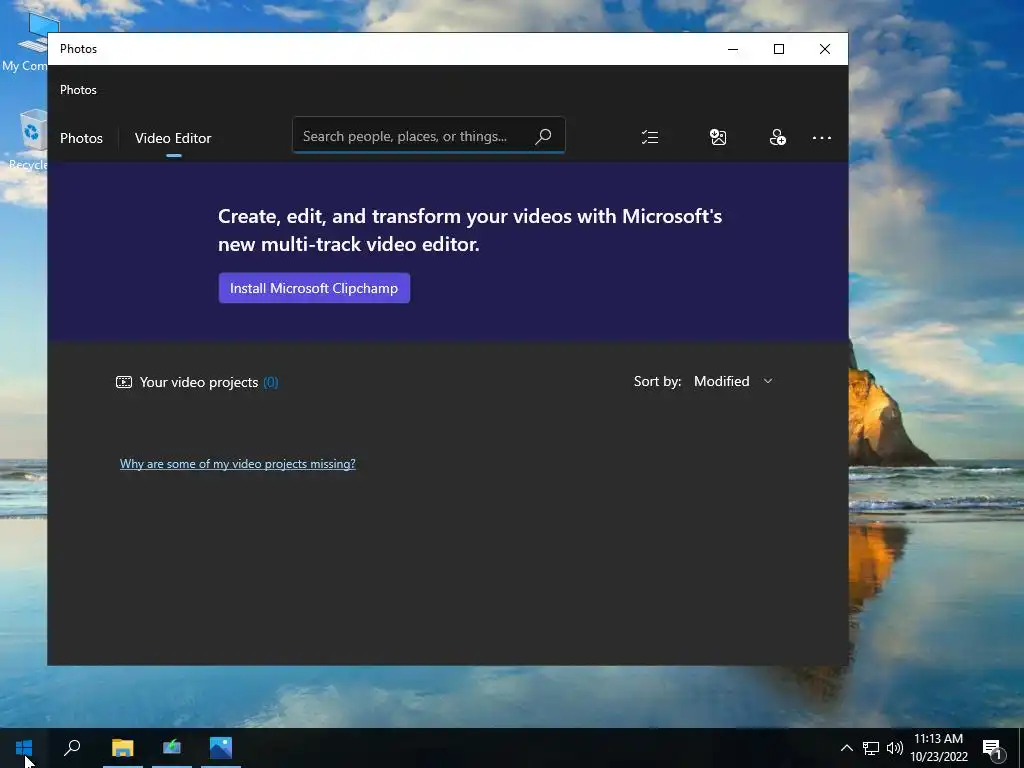Image resolution: width=1024 pixels, height=768 pixels.
Task: Open File Explorer from taskbar
Action: coord(122,748)
